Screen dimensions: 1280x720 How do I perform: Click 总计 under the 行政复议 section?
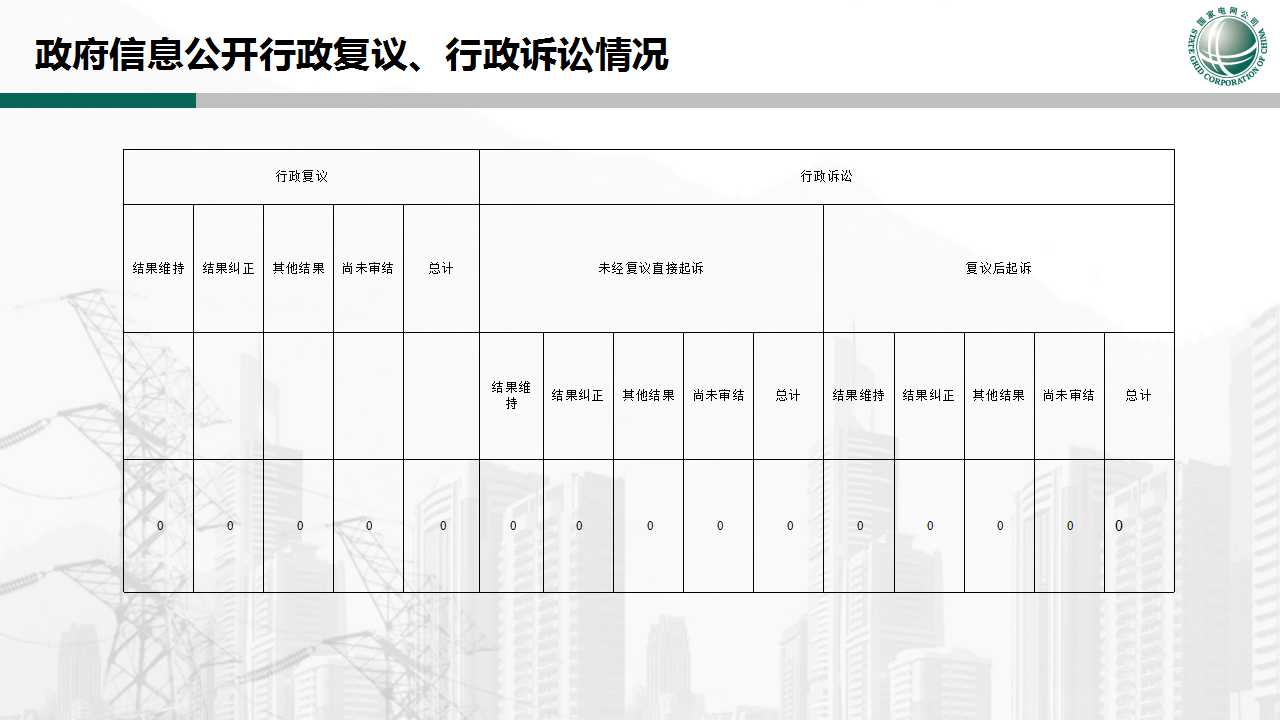(x=441, y=268)
